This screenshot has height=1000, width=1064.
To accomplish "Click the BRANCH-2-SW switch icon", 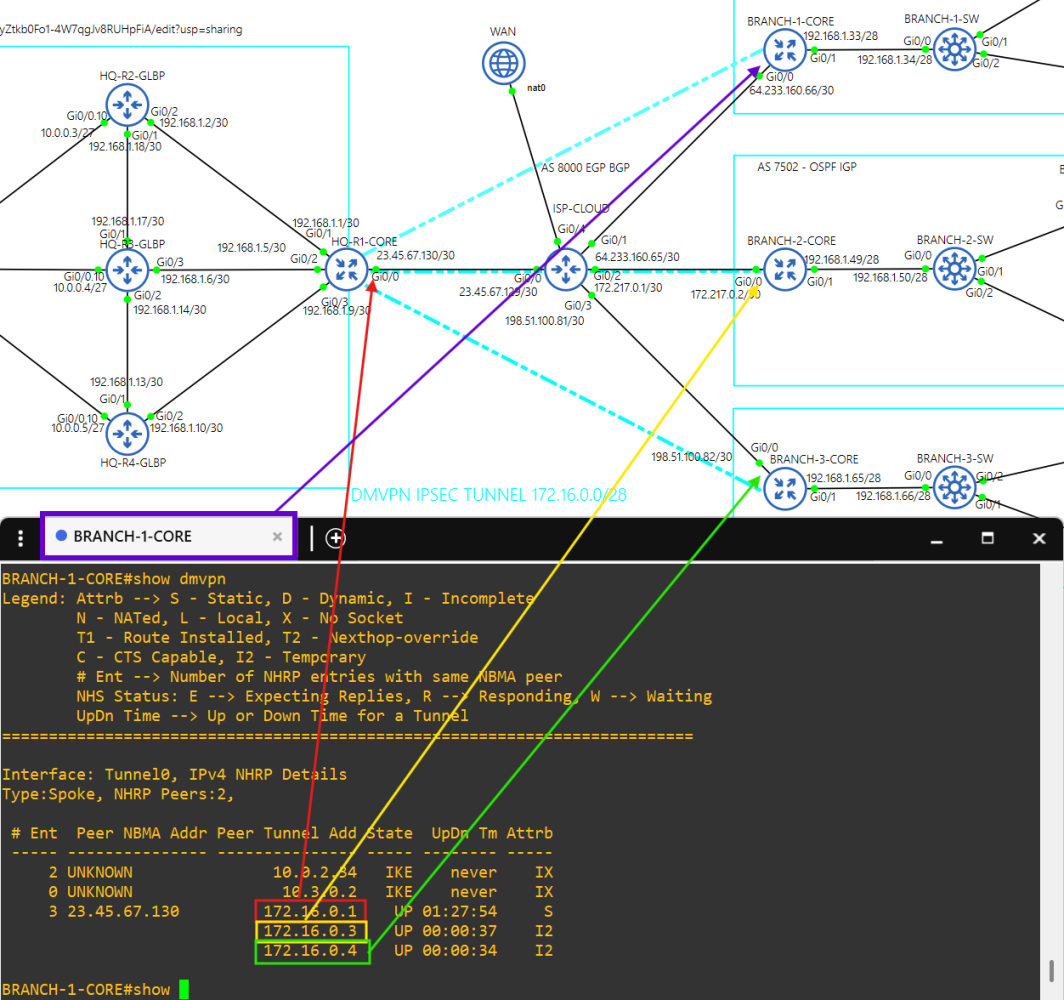I will click(x=957, y=268).
